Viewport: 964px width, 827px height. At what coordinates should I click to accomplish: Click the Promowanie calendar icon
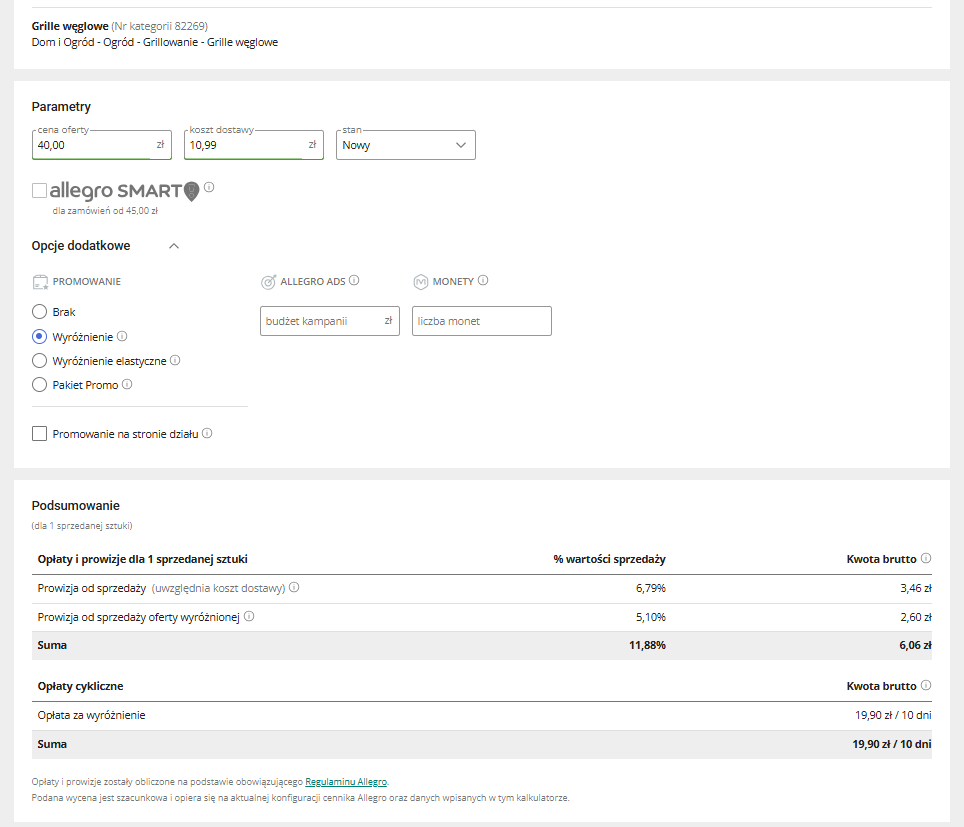(40, 282)
